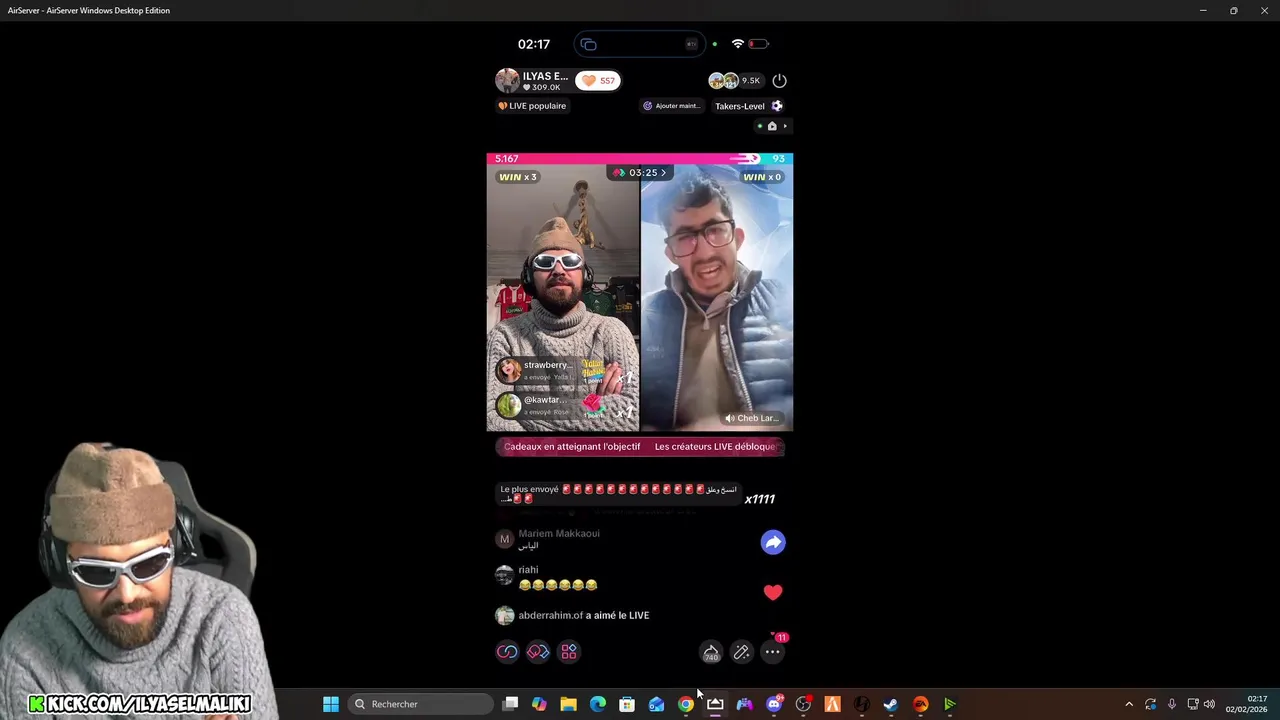Open strawberry... gift notification
1280x720 pixels.
tap(565, 371)
